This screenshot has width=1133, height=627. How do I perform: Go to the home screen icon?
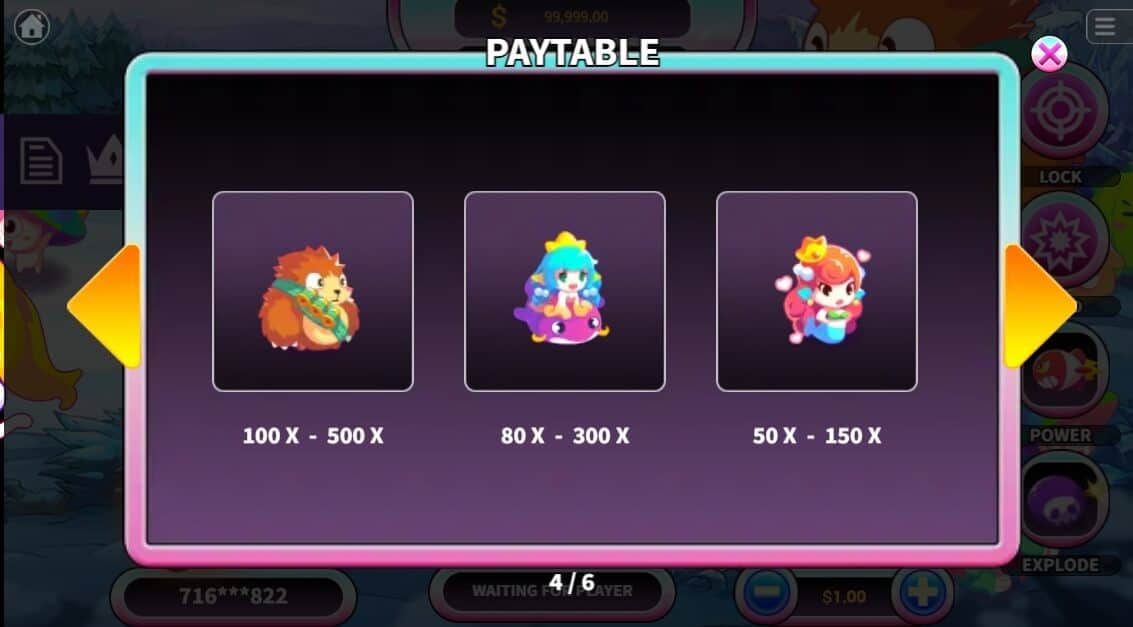point(32,27)
